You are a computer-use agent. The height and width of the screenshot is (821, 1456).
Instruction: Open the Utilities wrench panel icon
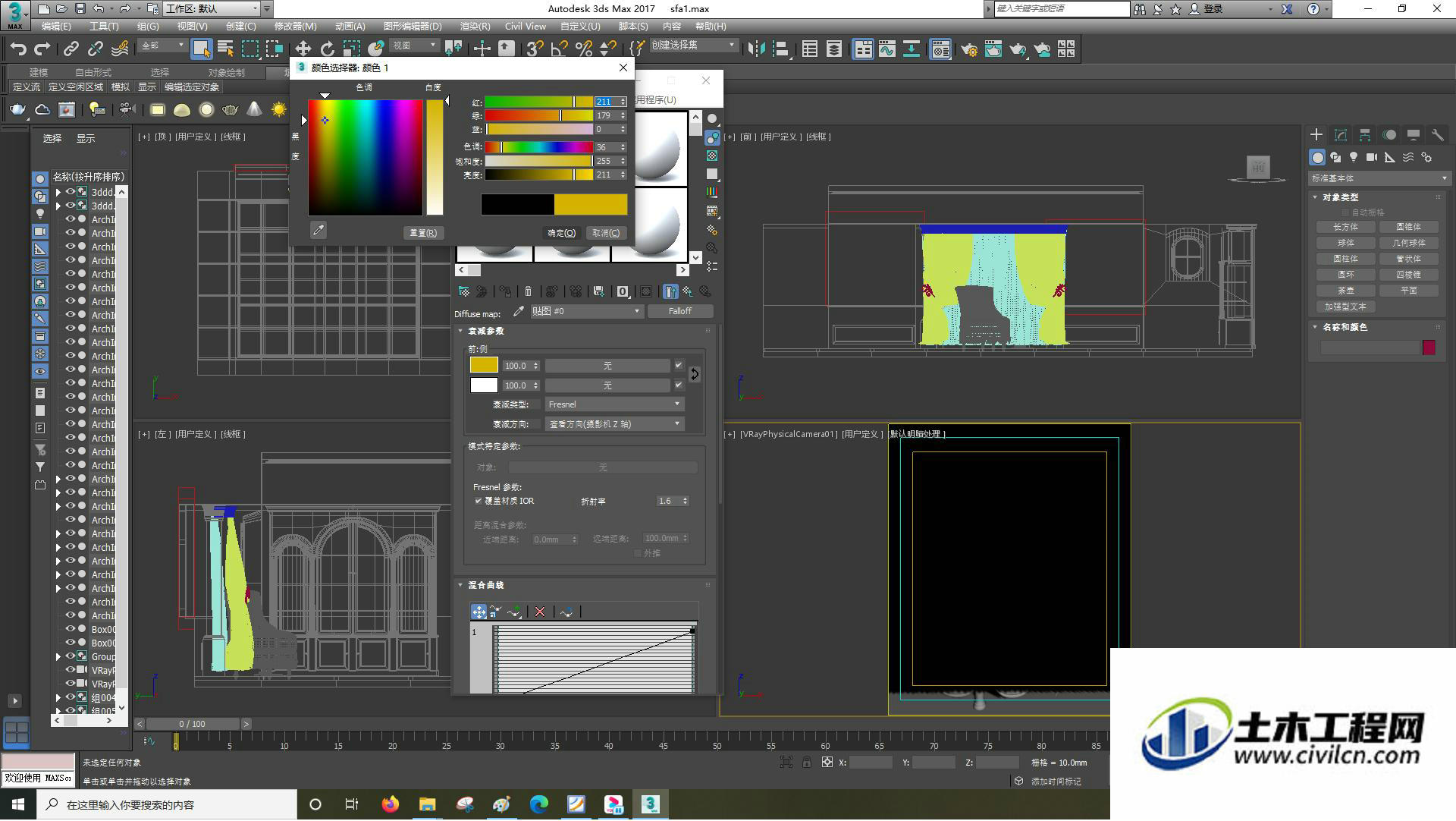point(1438,135)
